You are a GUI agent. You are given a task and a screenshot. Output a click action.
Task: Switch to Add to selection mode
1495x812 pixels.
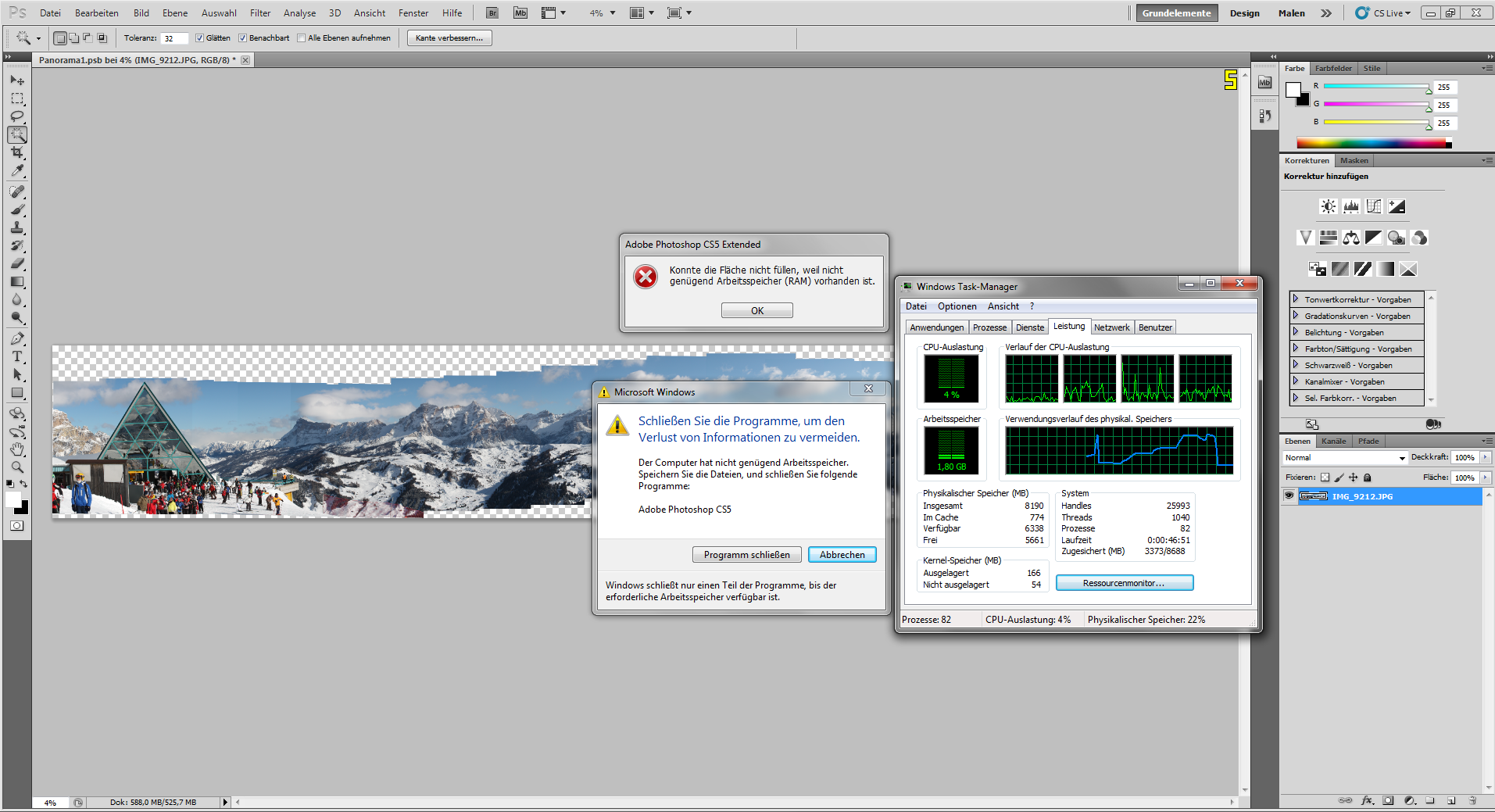[x=73, y=38]
